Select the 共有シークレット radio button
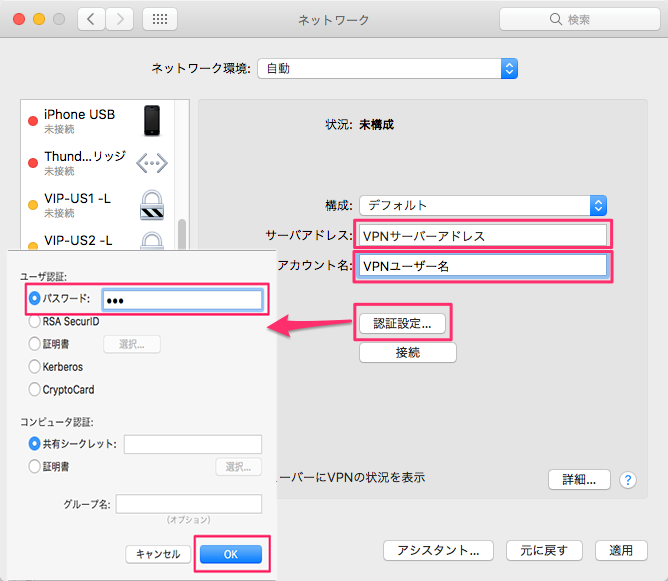The height and width of the screenshot is (581, 668). coord(35,444)
